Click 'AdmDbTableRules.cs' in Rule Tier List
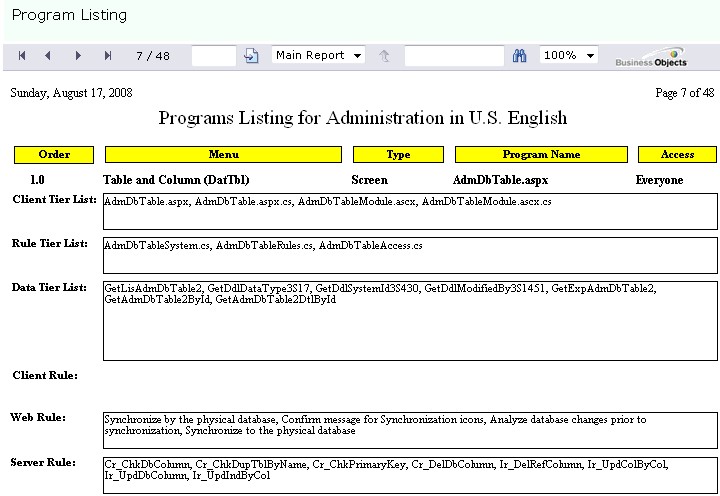The height and width of the screenshot is (496, 720). [265, 246]
